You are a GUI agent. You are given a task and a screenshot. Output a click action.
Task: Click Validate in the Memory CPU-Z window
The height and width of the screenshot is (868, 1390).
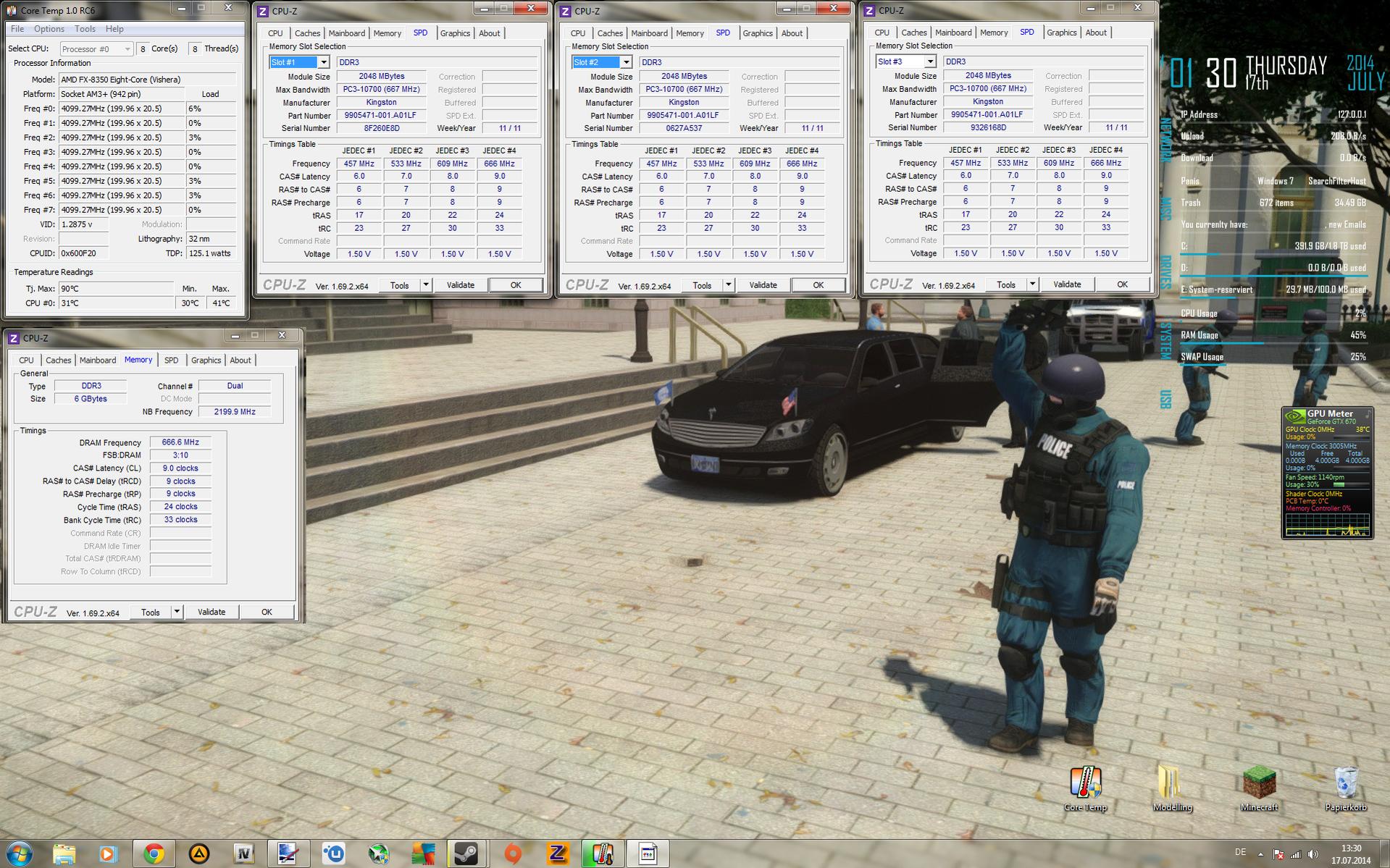click(x=212, y=612)
